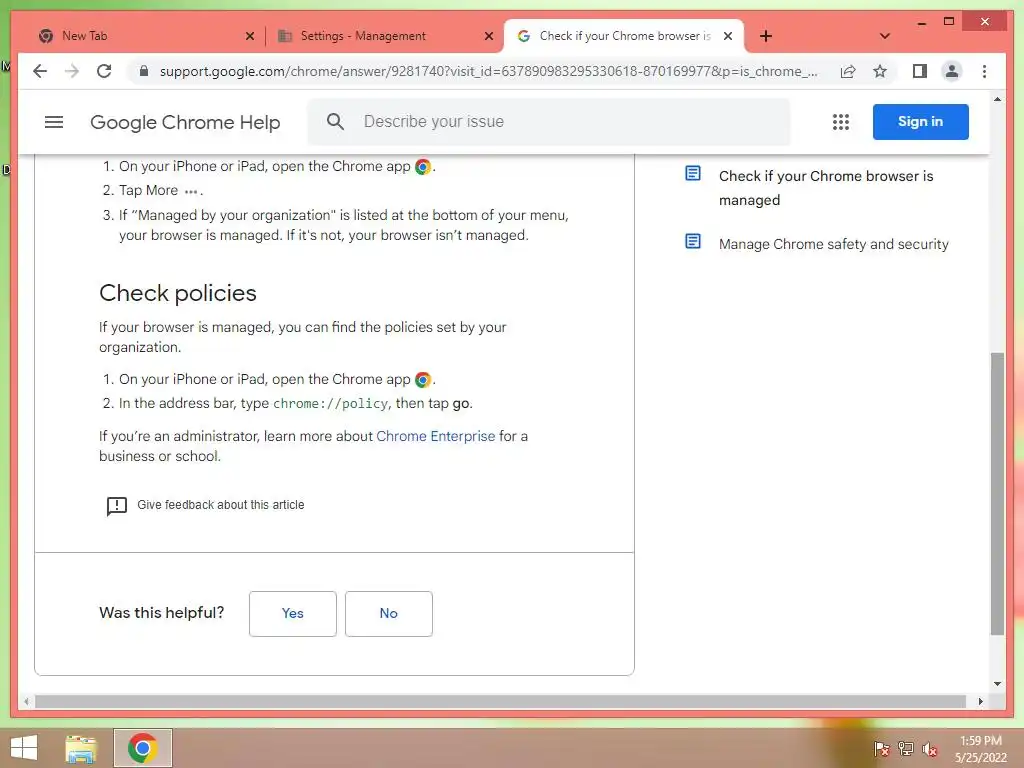The width and height of the screenshot is (1024, 768).
Task: Click document icon beside Check if your Chrome
Action: pos(693,174)
